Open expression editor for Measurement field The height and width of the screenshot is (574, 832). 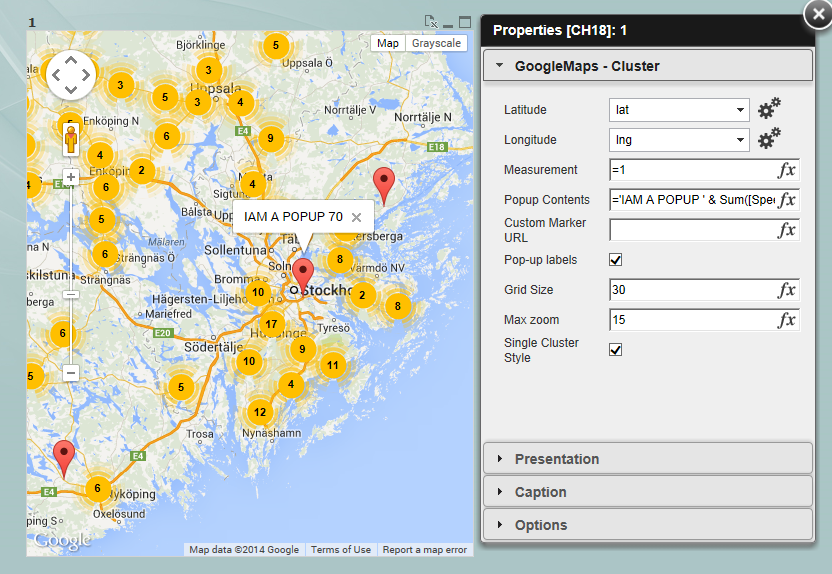click(x=787, y=170)
